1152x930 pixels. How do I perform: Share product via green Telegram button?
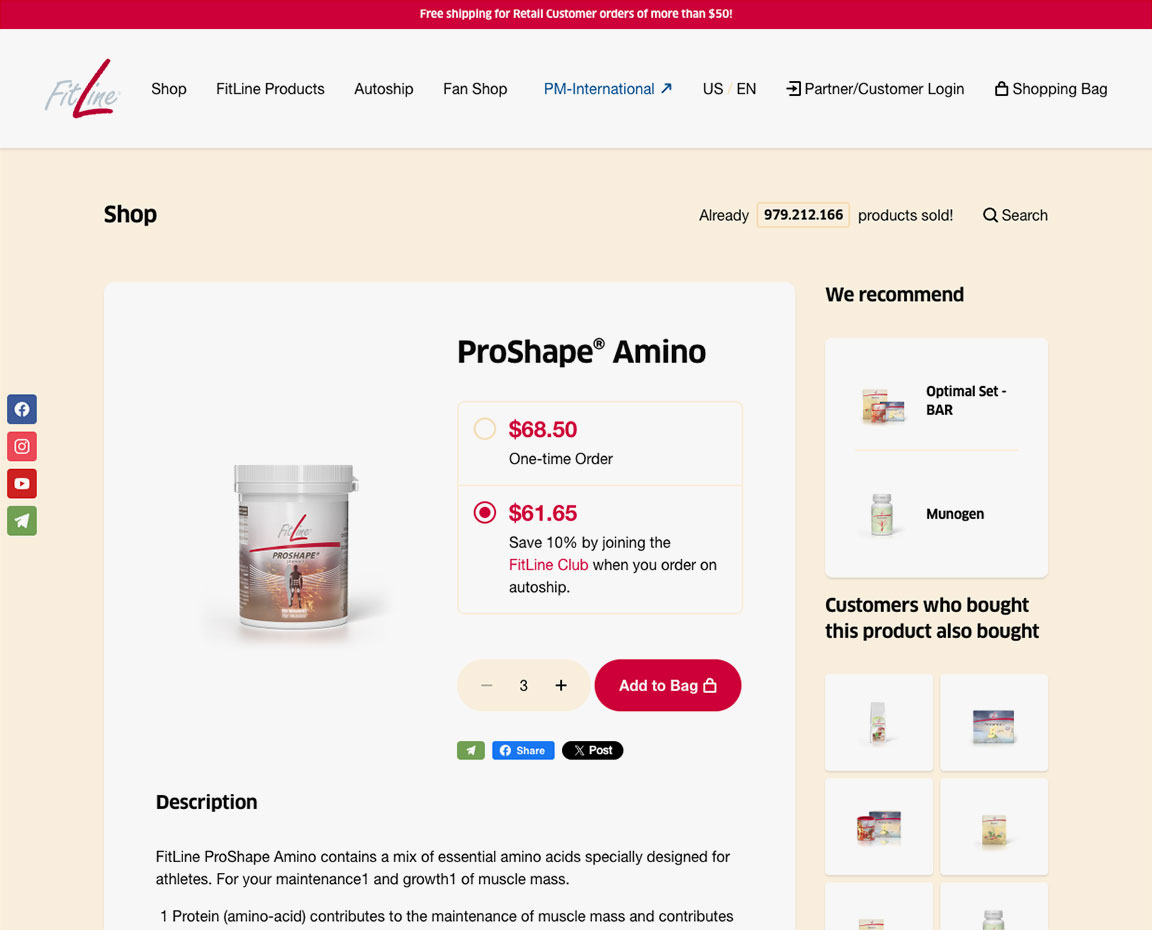(x=471, y=750)
